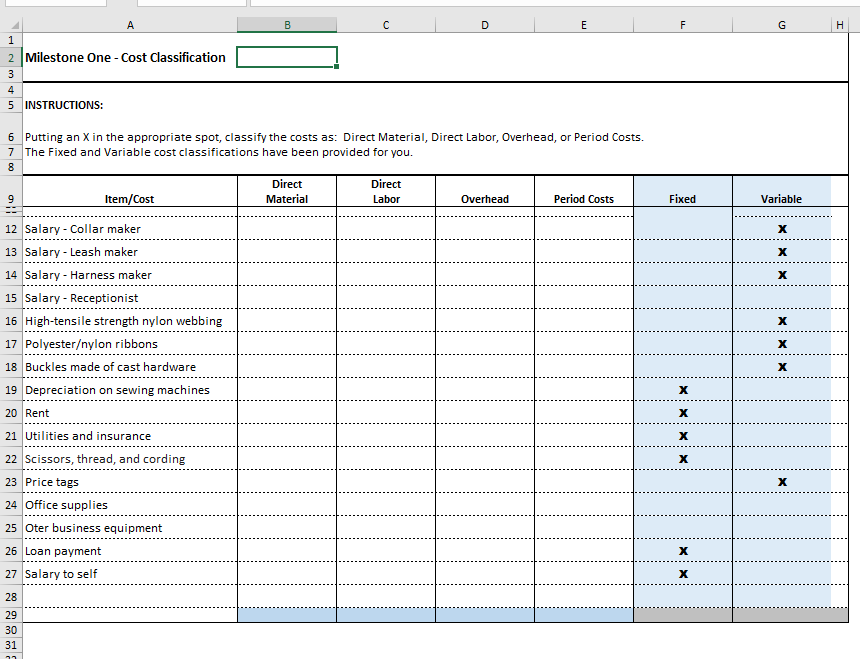Image resolution: width=860 pixels, height=659 pixels.
Task: Click Direct Labor cell for Leash maker
Action: tap(386, 252)
